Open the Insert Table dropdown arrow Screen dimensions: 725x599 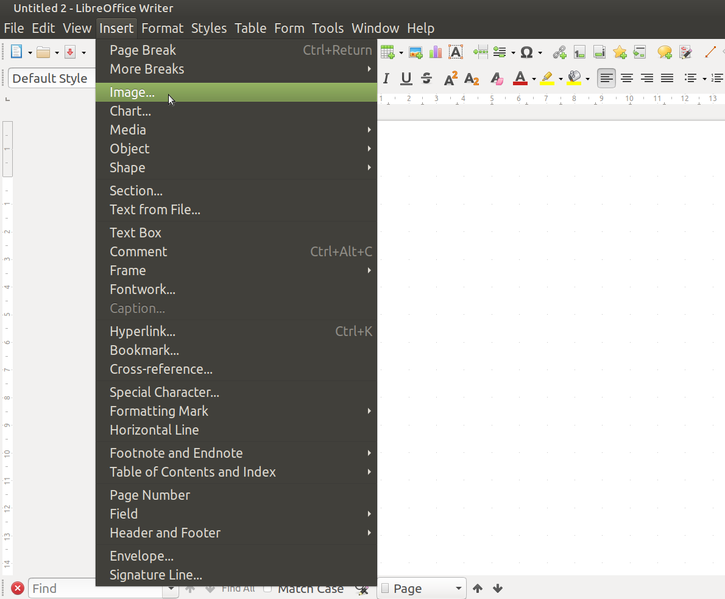401,53
